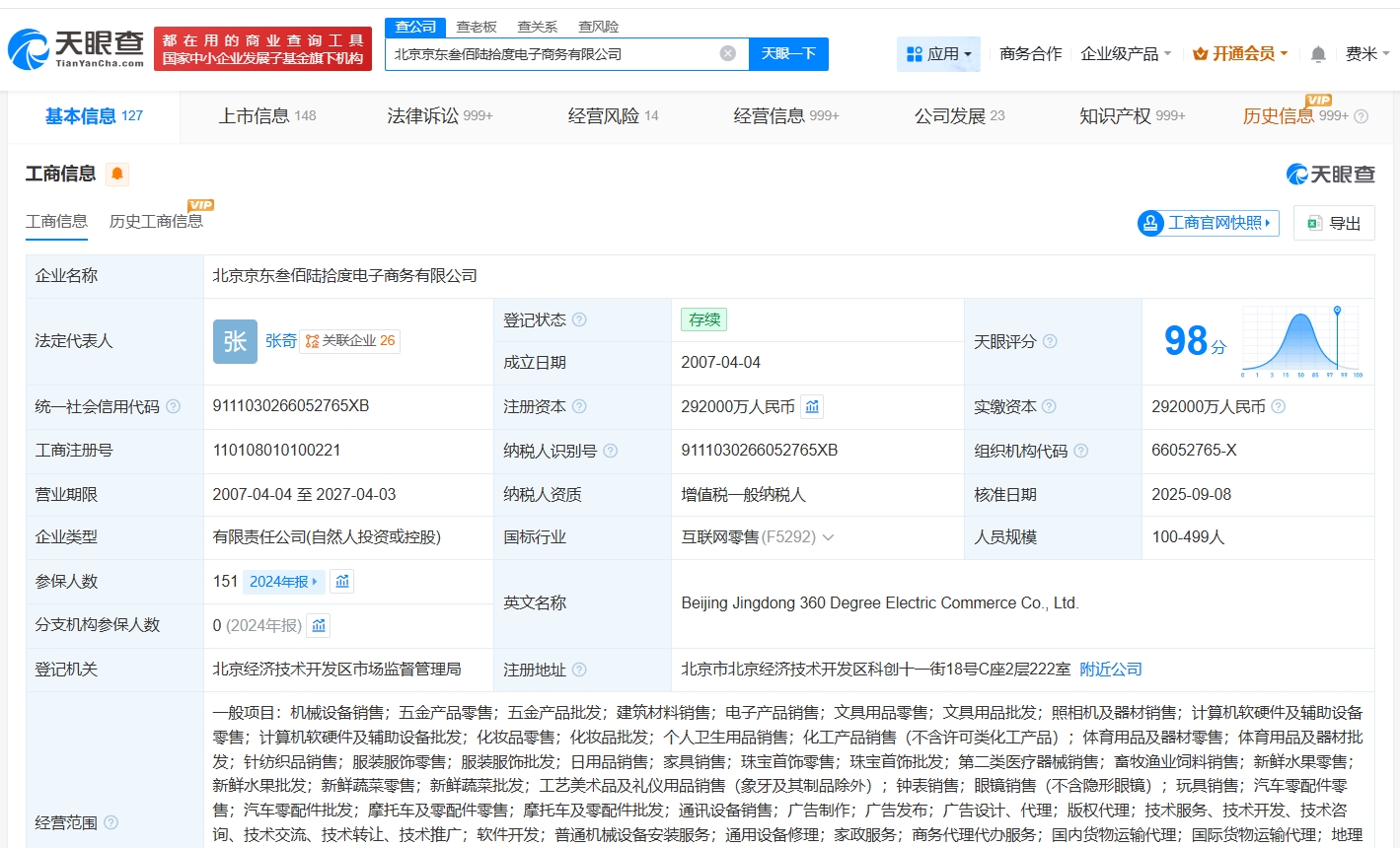This screenshot has height=848, width=1400.
Task: Switch to the 法律诉讼 tab
Action: 439,116
